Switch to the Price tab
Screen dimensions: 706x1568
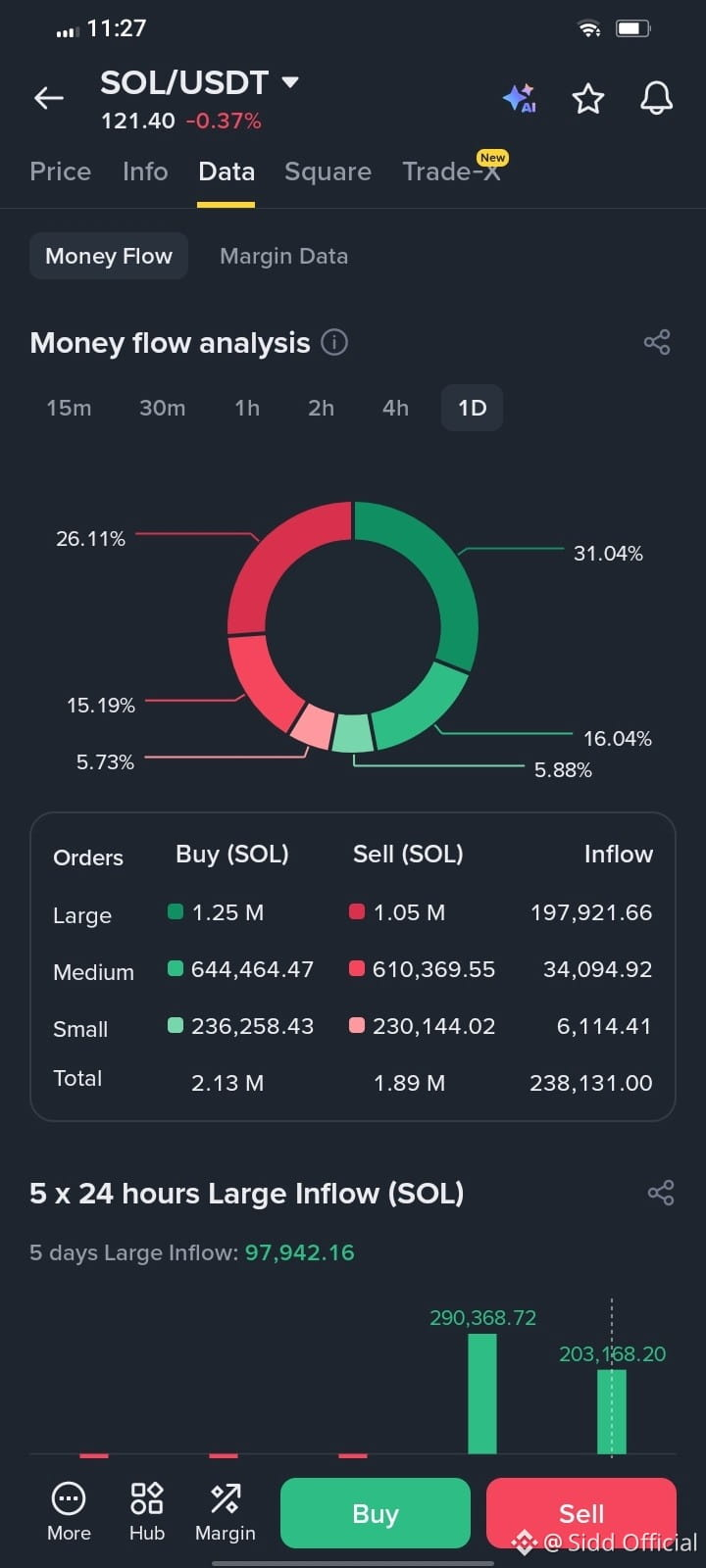[60, 171]
